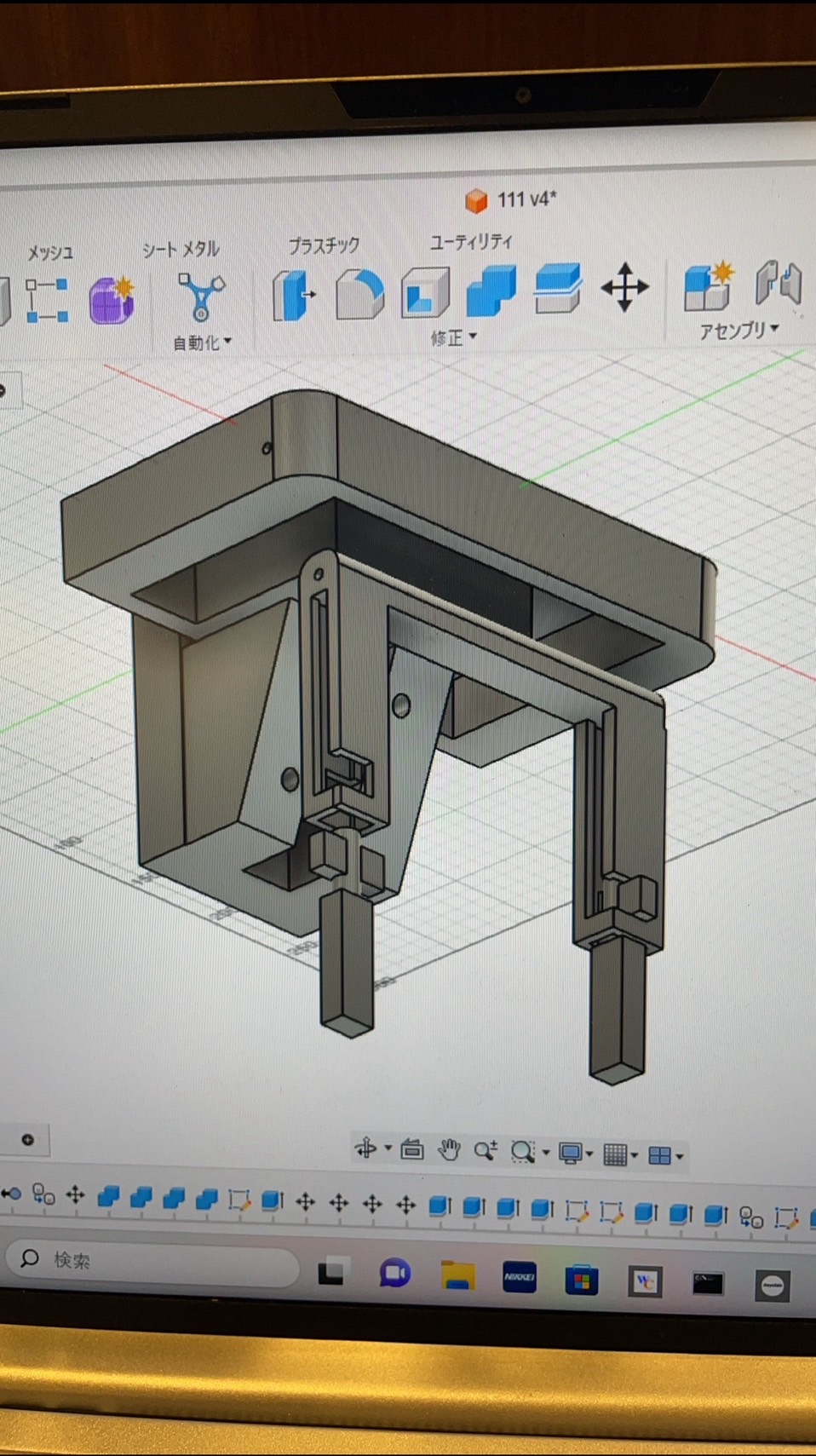816x1456 pixels.
Task: Click the Windows search box 検索
Action: (x=152, y=1259)
